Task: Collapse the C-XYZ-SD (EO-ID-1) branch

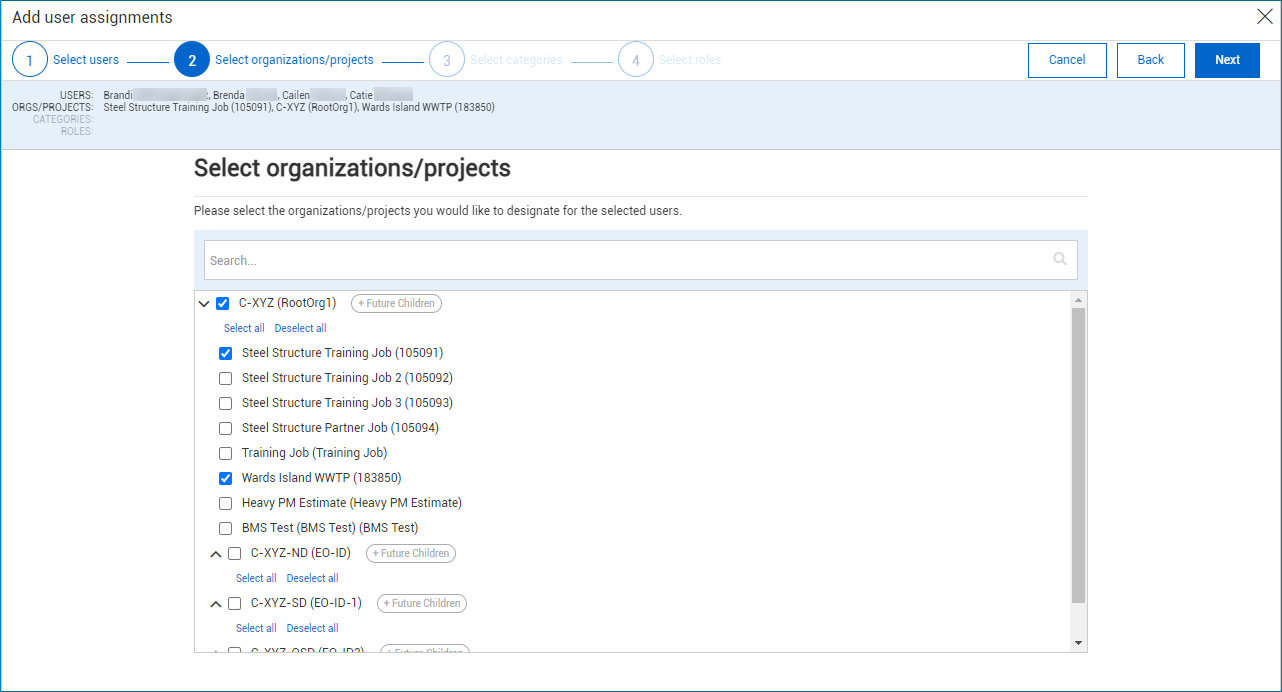Action: 215,603
